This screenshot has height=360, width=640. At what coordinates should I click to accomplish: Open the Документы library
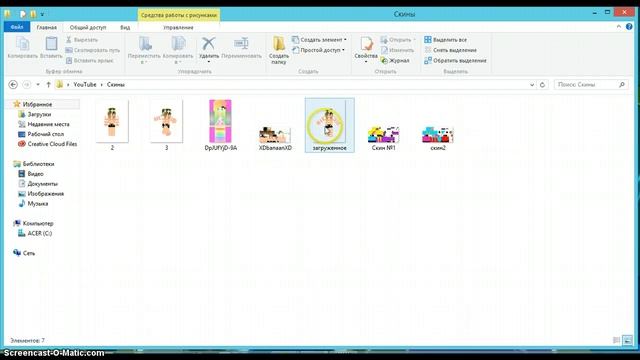(42, 184)
